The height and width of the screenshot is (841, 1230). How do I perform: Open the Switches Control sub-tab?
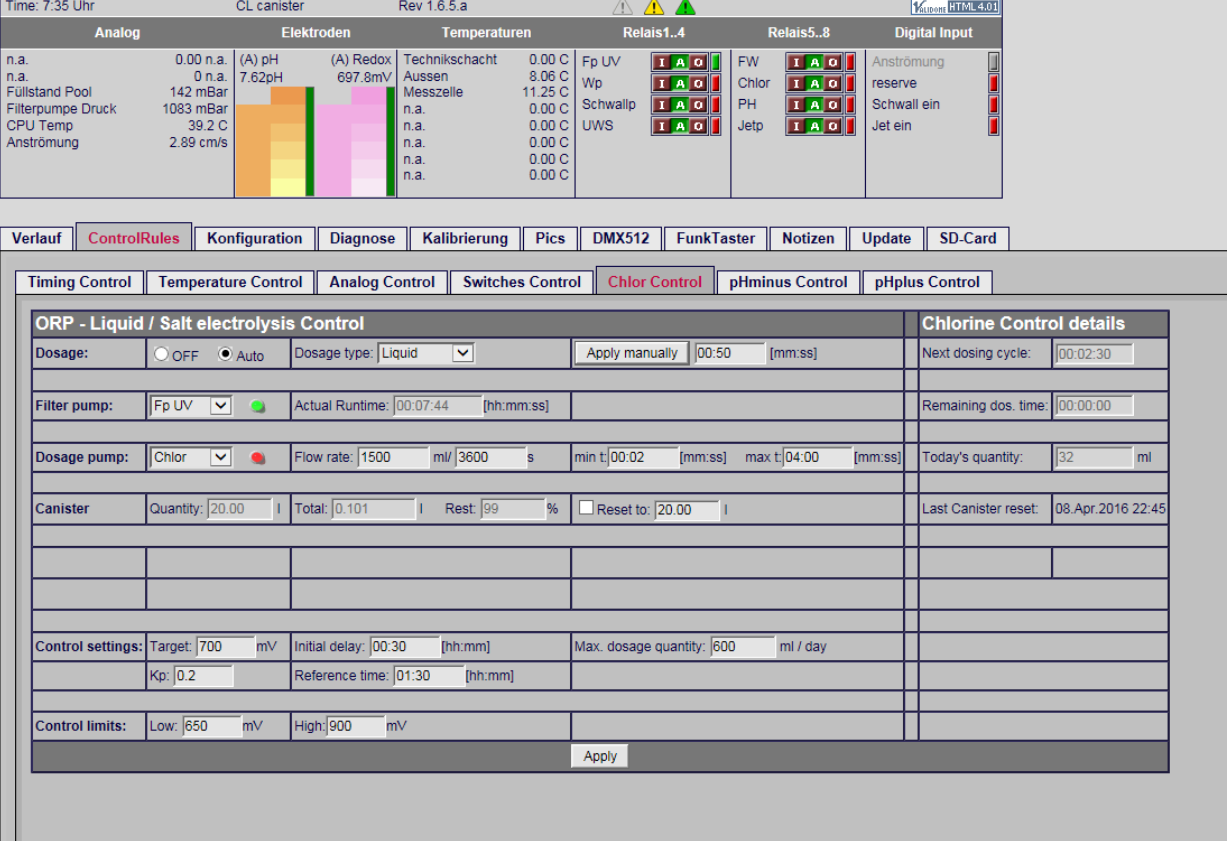(x=521, y=282)
